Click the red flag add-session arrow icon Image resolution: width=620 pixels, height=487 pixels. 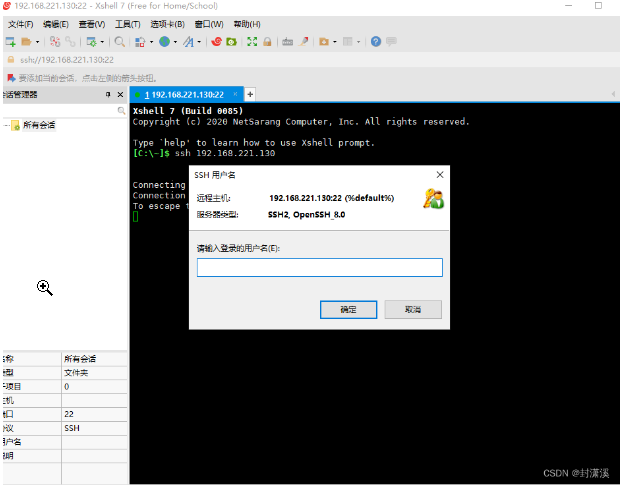point(11,78)
